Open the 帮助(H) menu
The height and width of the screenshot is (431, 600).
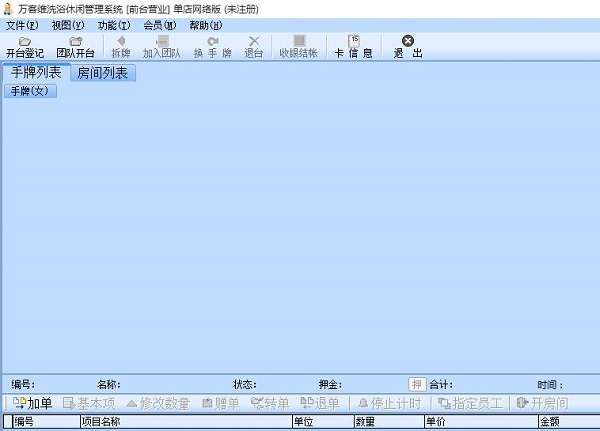(205, 25)
